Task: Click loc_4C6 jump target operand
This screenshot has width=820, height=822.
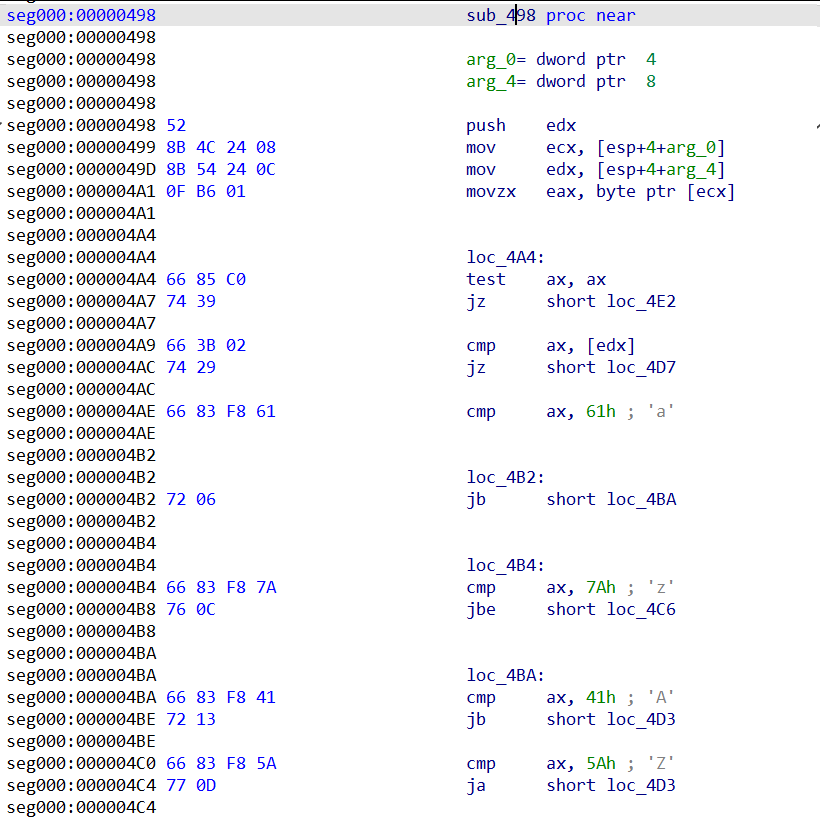Action: 641,610
